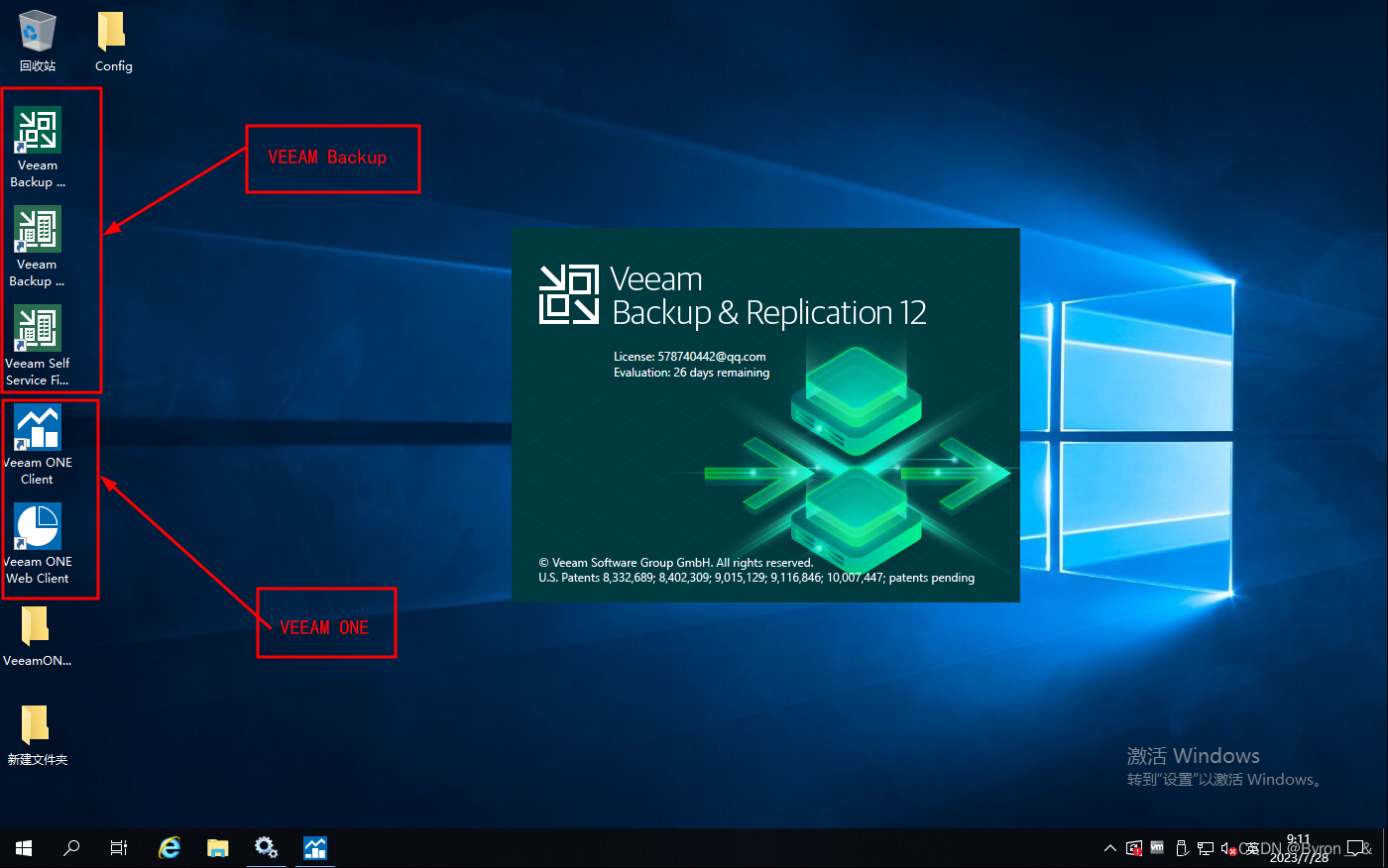The image size is (1388, 868).
Task: Click the License 578740442@qq.com text
Action: point(689,357)
